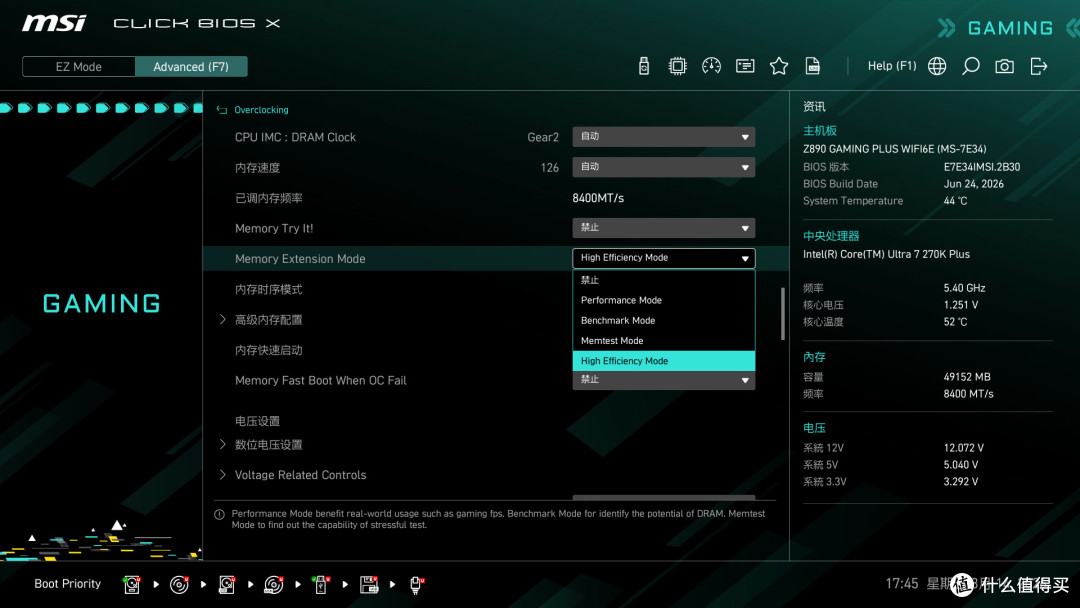
Task: Click the MSI logo
Action: point(54,23)
